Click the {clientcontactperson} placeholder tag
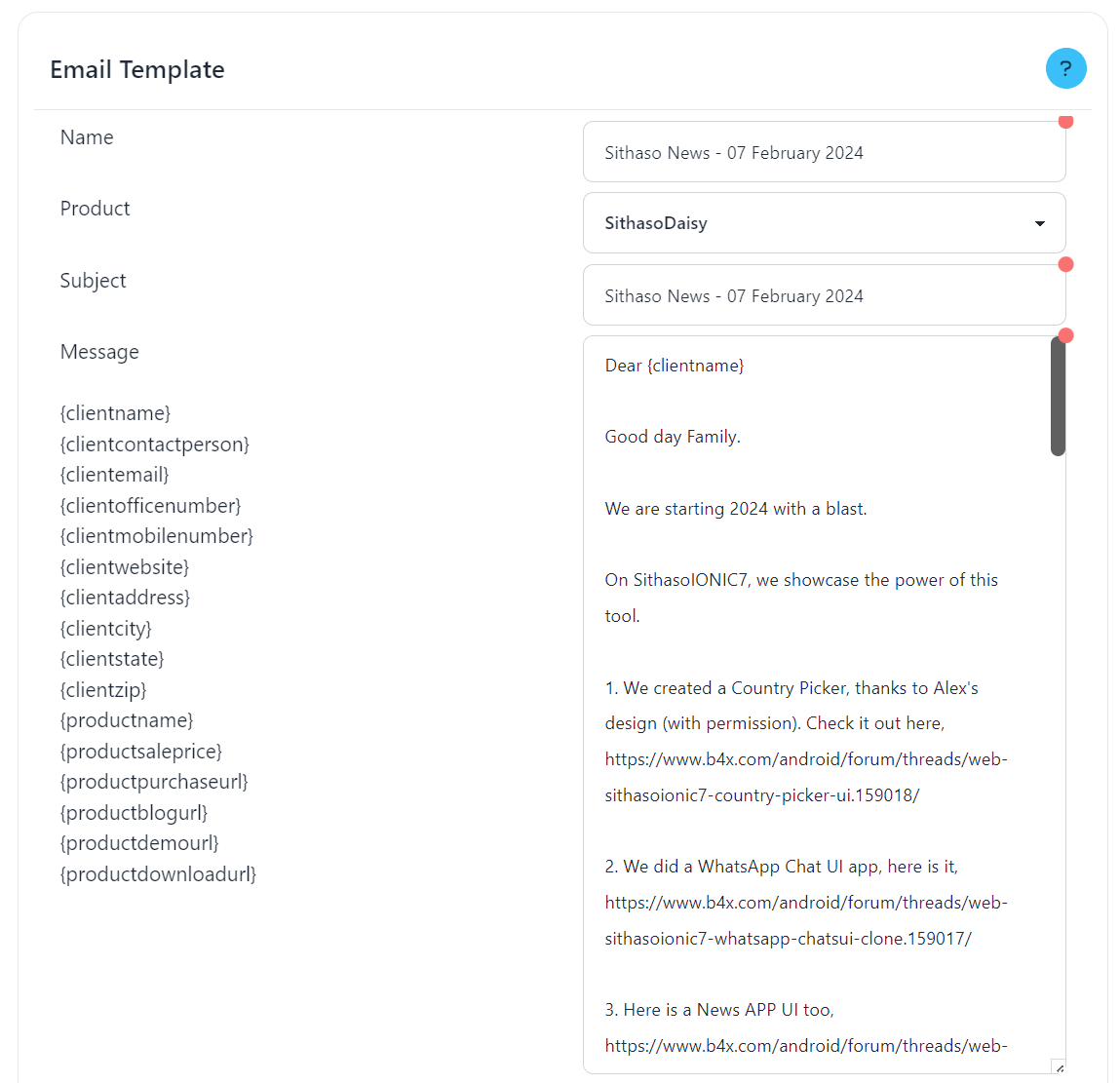 pyautogui.click(x=155, y=445)
